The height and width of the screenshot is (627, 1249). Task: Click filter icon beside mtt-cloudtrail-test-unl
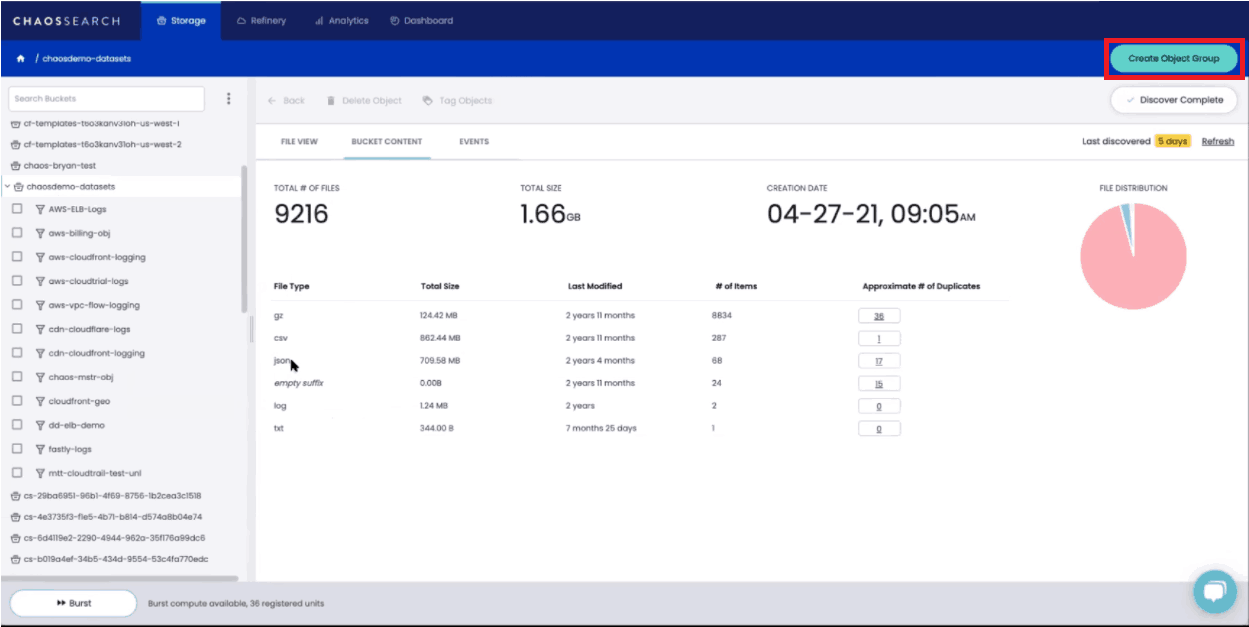(40, 473)
